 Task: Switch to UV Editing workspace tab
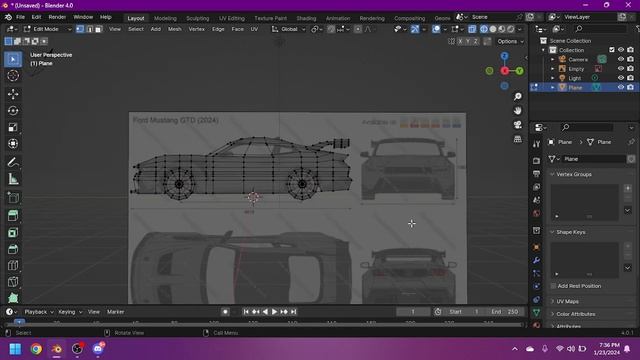232,18
